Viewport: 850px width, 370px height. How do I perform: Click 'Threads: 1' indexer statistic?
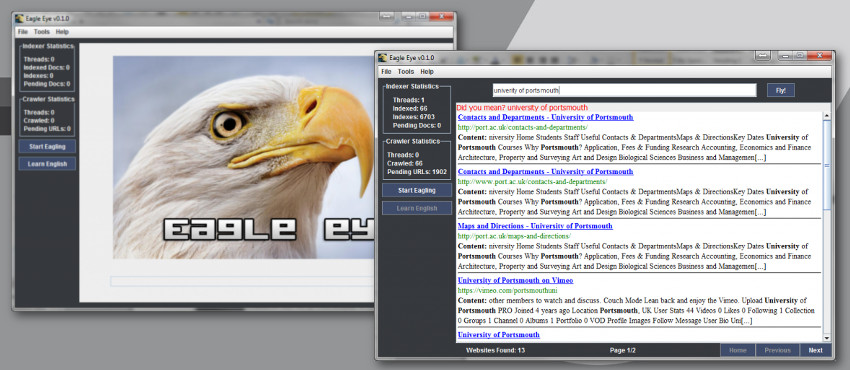pyautogui.click(x=409, y=100)
